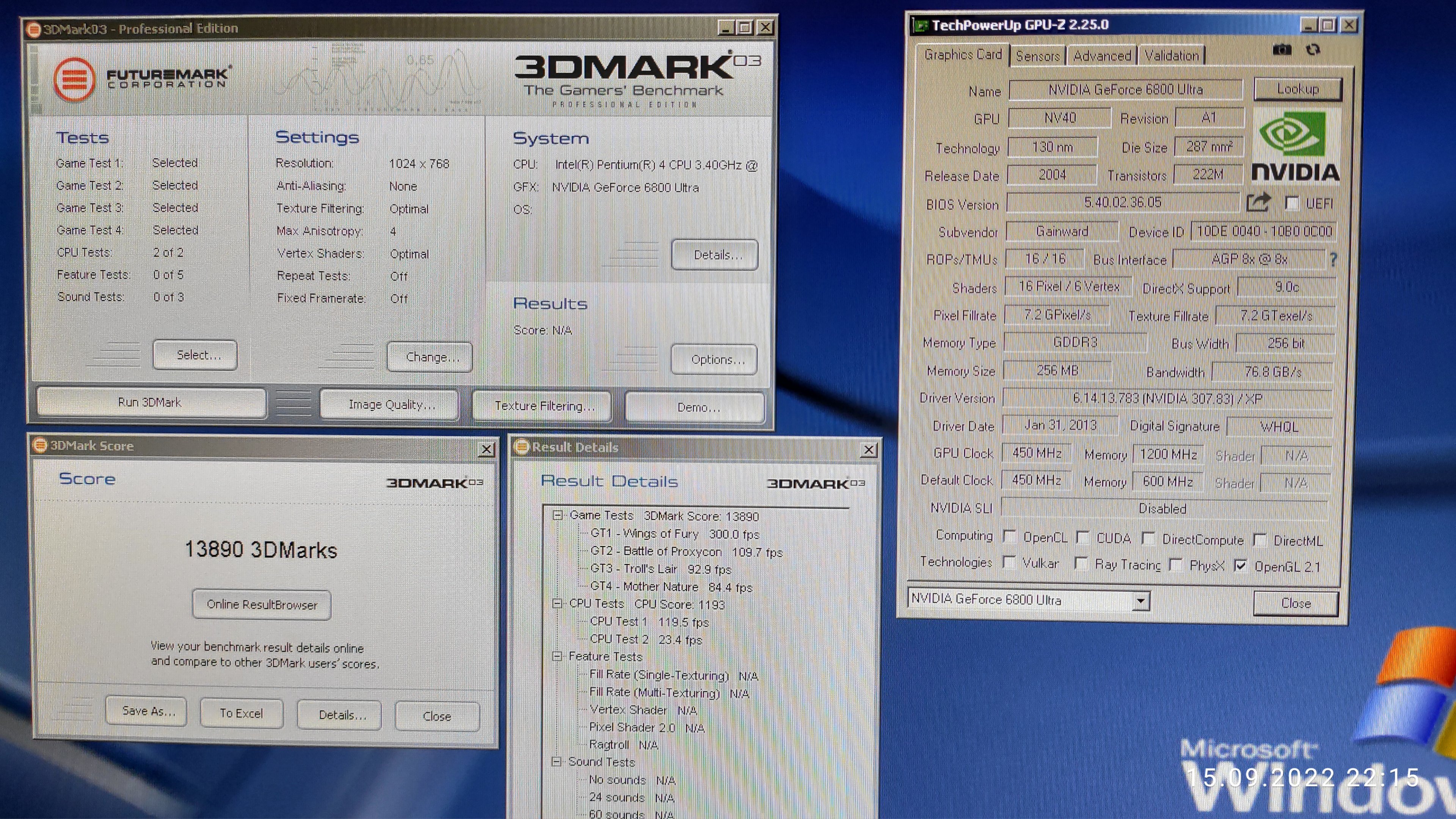Toggle the OpenGL 2.1 checkbox
The image size is (1456, 819).
pyautogui.click(x=1240, y=566)
